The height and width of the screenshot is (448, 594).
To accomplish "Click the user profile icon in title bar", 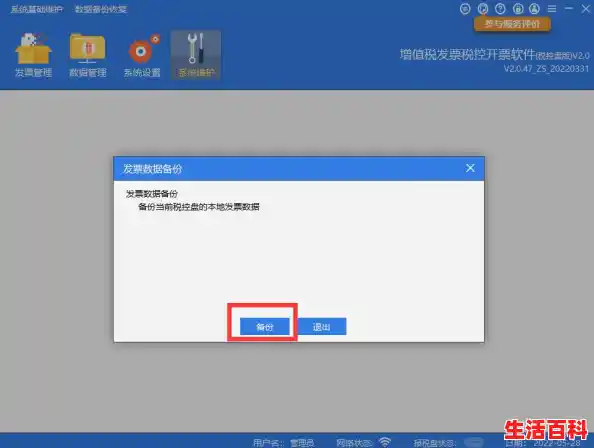I will (535, 9).
